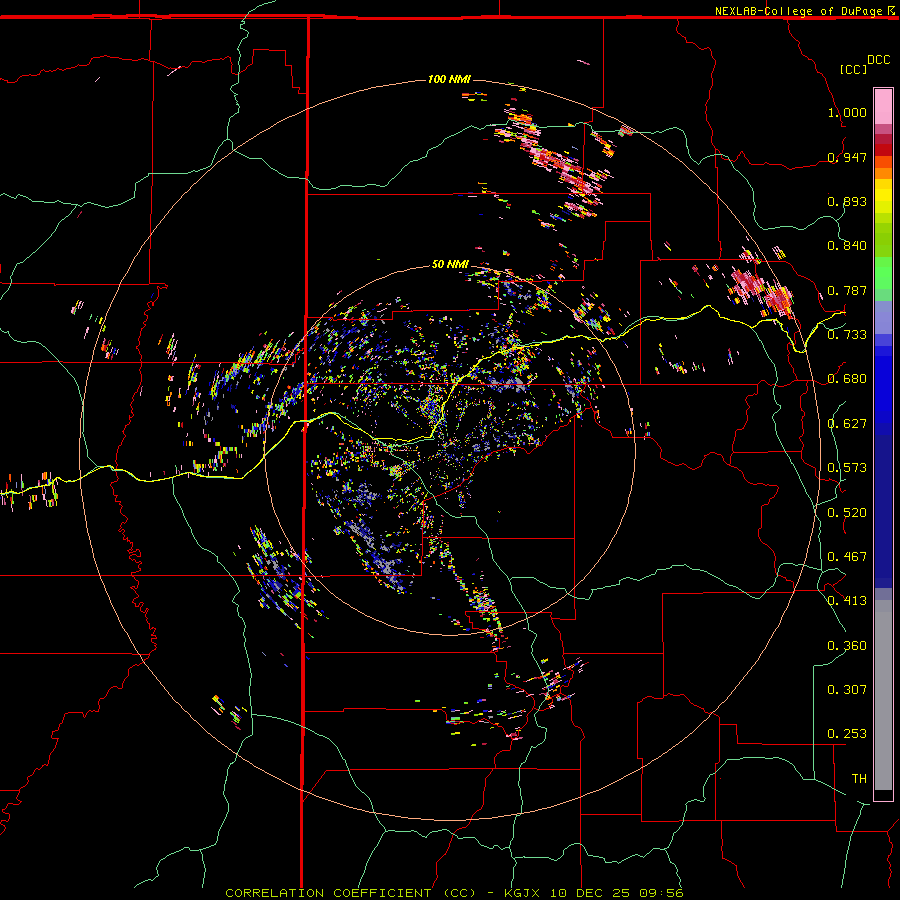This screenshot has height=900, width=900.
Task: Click the 0.573 scale value
Action: tap(847, 468)
